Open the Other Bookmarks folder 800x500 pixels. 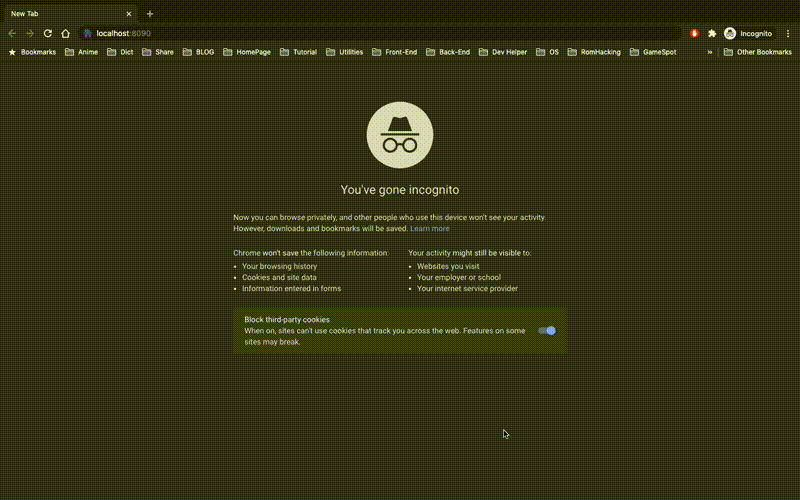coord(758,52)
